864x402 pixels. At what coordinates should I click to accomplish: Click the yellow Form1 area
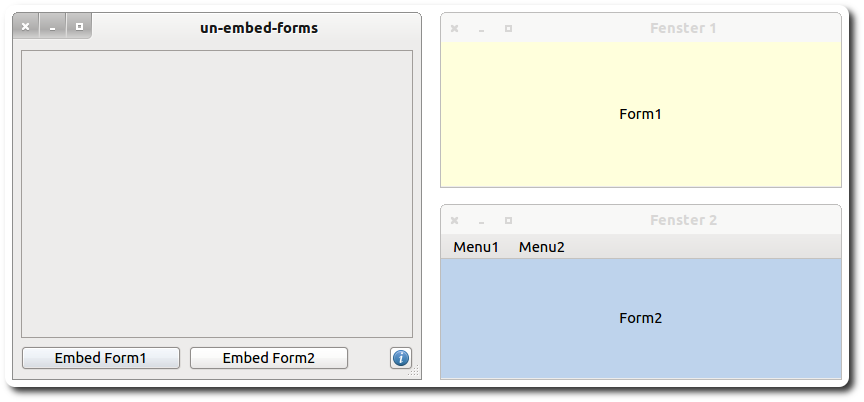click(640, 140)
